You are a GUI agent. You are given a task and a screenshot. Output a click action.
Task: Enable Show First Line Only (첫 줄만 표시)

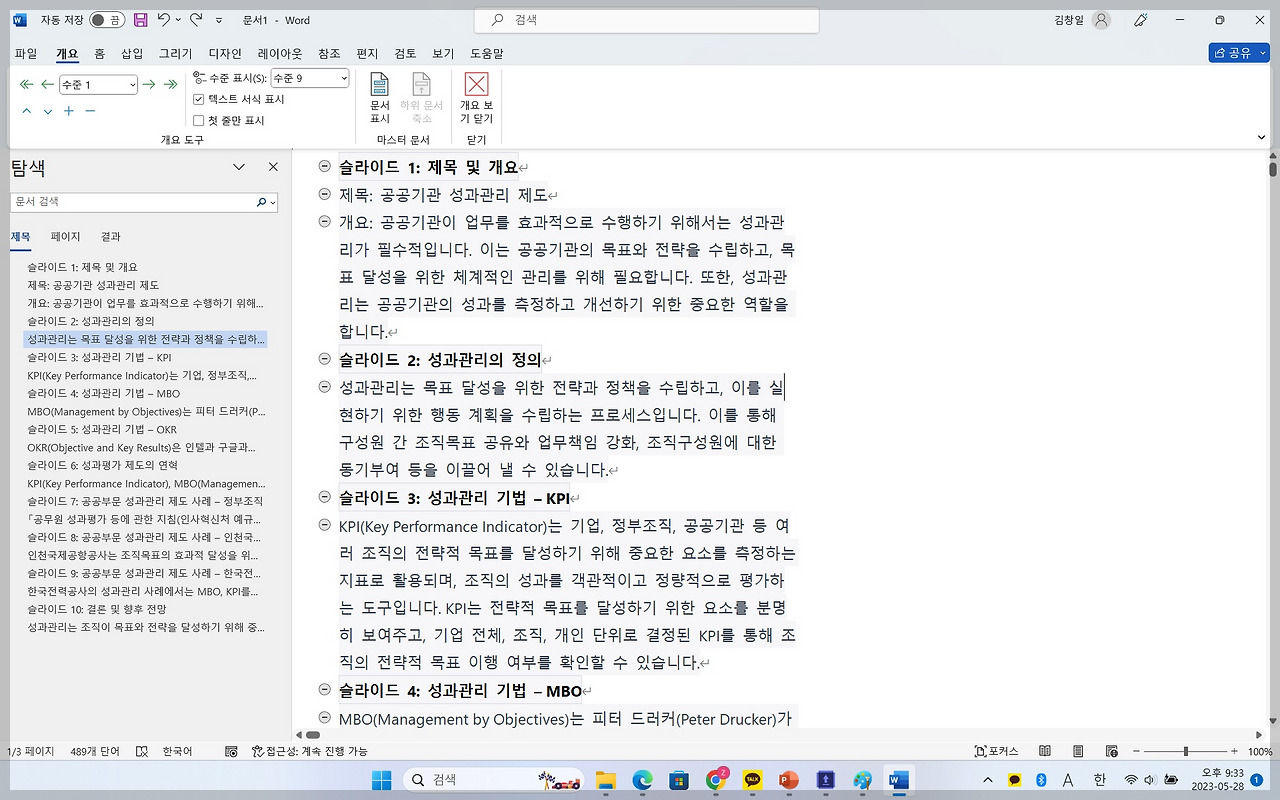click(x=199, y=121)
